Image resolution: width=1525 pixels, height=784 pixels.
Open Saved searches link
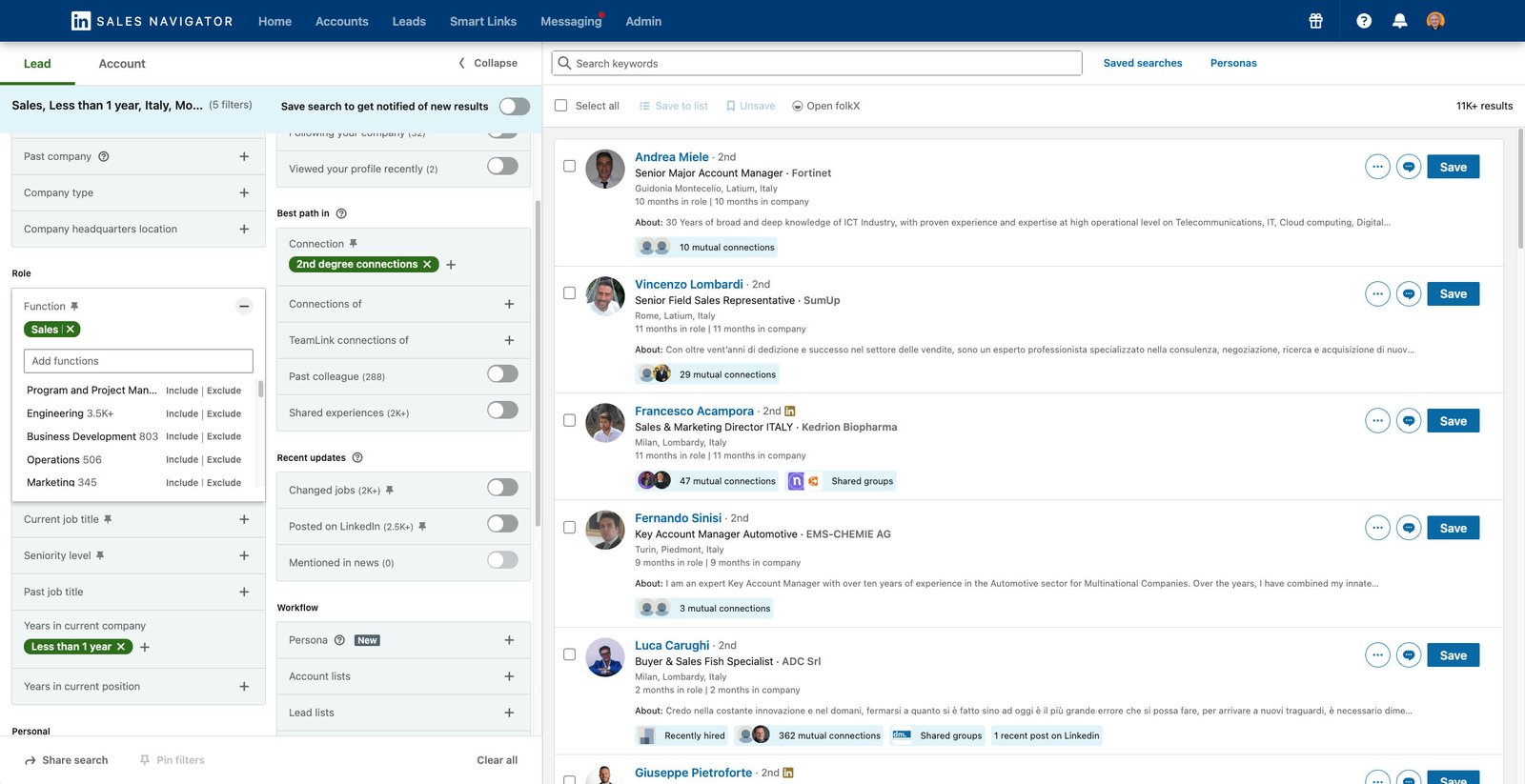click(x=1143, y=63)
